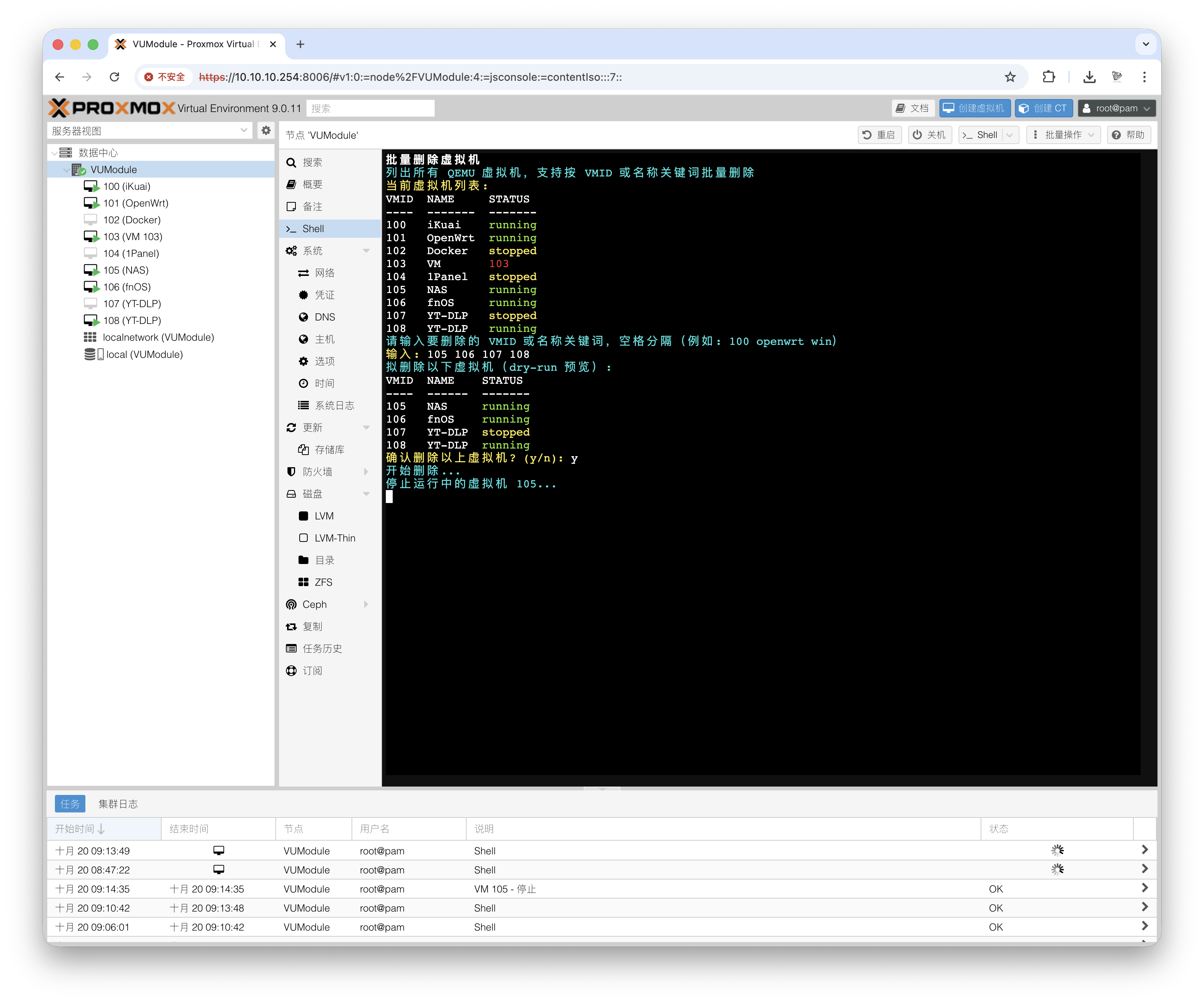Switch to the 集群日志 tab
The width and height of the screenshot is (1204, 1003).
pyautogui.click(x=118, y=804)
